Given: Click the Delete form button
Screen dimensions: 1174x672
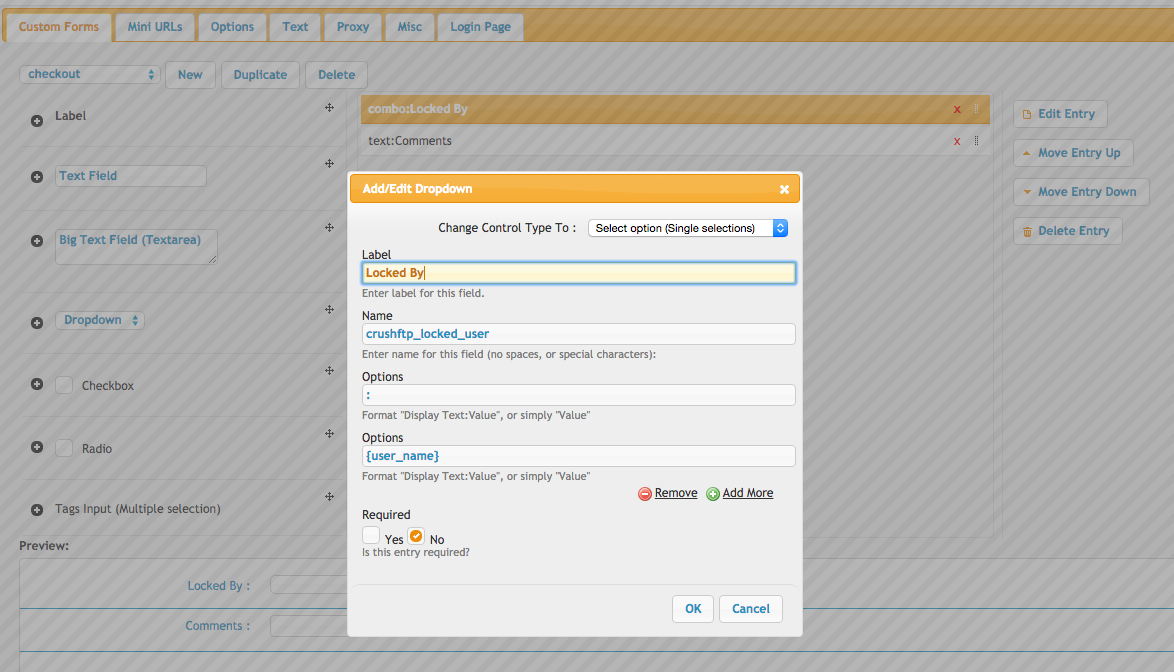Looking at the screenshot, I should pos(336,75).
